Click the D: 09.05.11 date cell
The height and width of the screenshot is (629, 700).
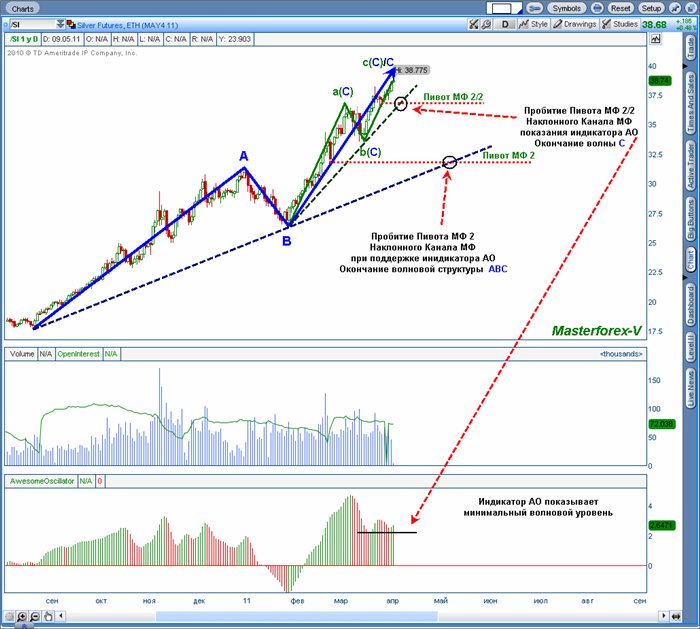[62, 39]
